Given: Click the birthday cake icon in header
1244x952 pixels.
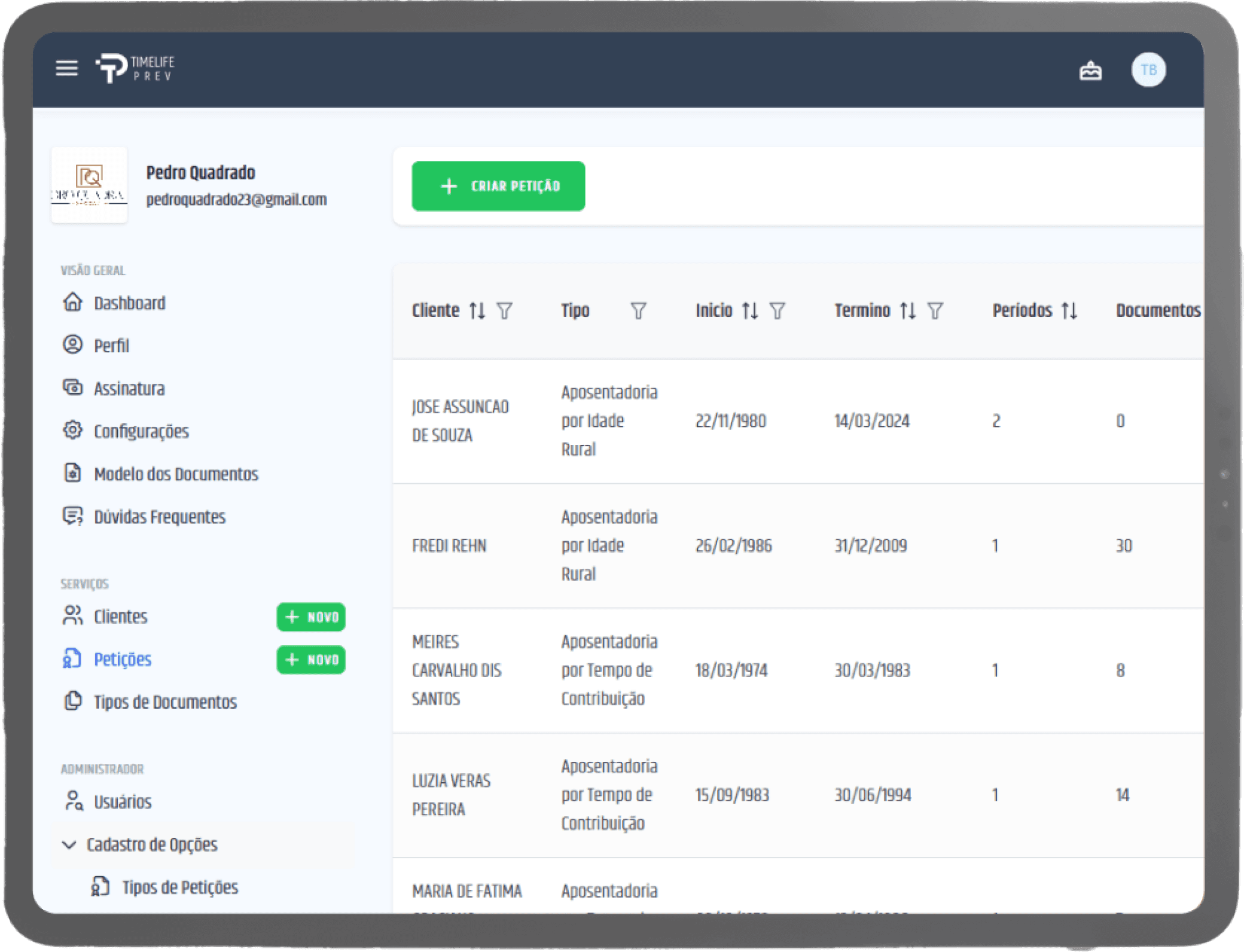Looking at the screenshot, I should 1090,71.
